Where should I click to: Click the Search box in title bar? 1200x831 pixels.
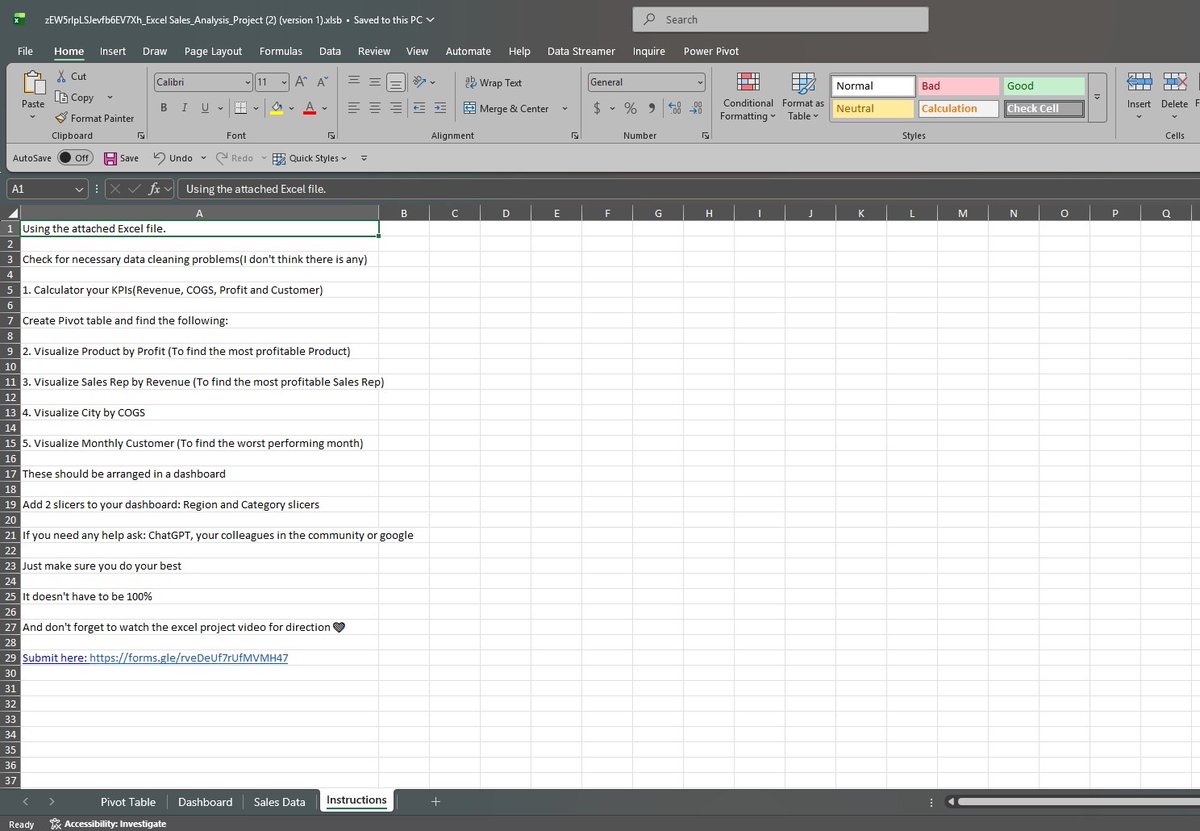[x=780, y=19]
